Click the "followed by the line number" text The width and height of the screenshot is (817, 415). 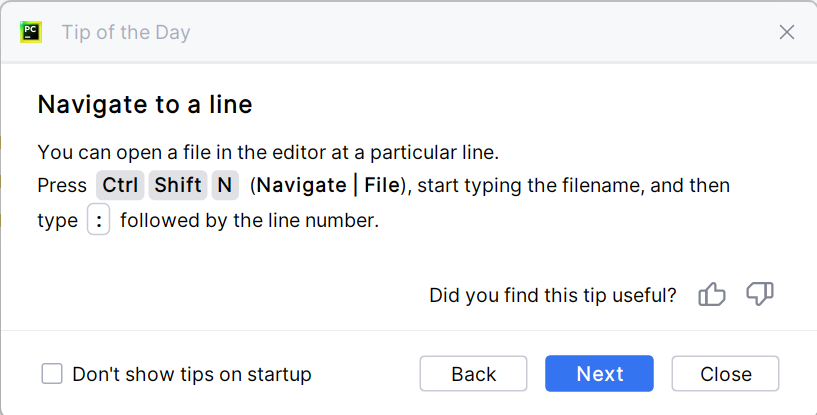pos(249,221)
